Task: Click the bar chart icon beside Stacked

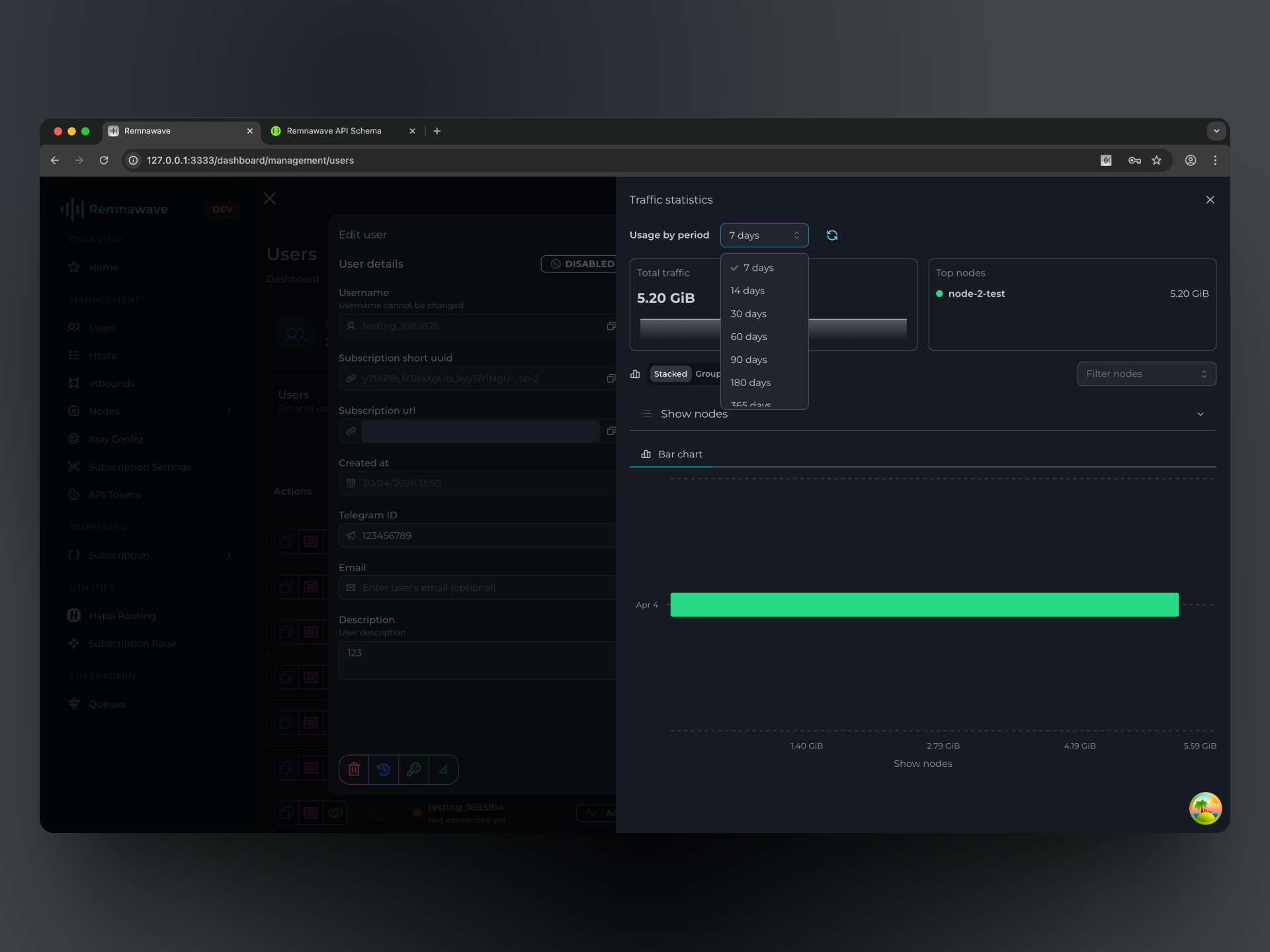Action: pos(635,374)
